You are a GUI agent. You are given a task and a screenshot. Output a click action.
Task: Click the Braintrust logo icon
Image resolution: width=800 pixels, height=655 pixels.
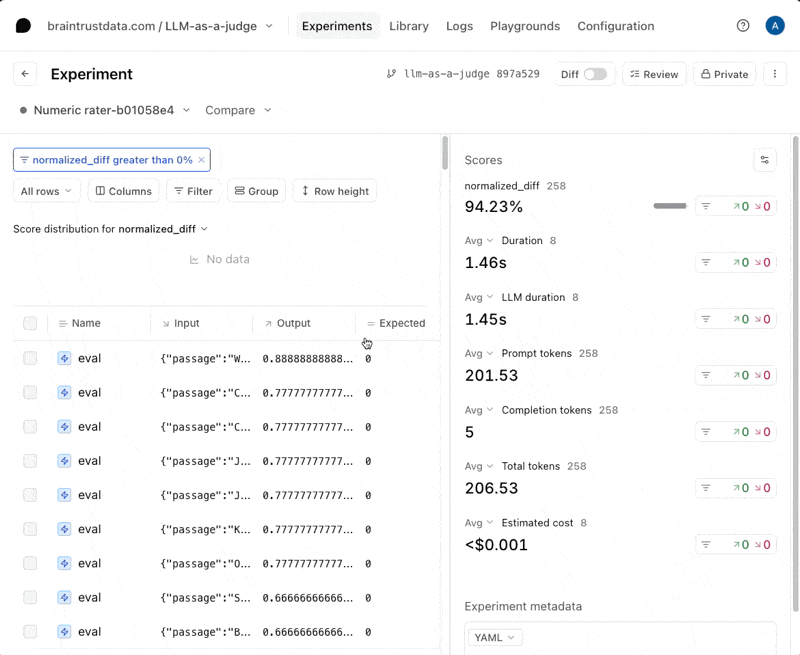pos(23,26)
